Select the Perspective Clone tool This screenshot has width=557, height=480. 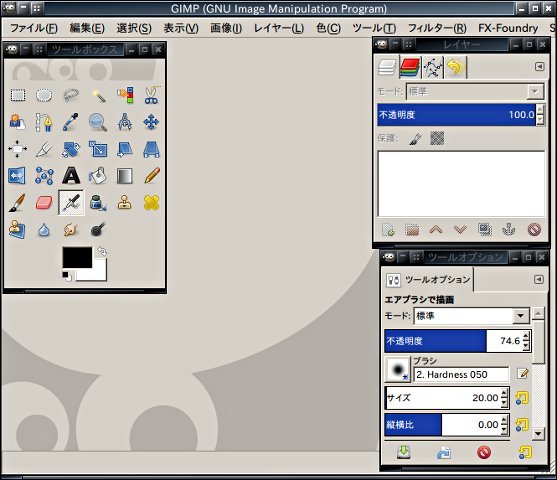pyautogui.click(x=18, y=230)
